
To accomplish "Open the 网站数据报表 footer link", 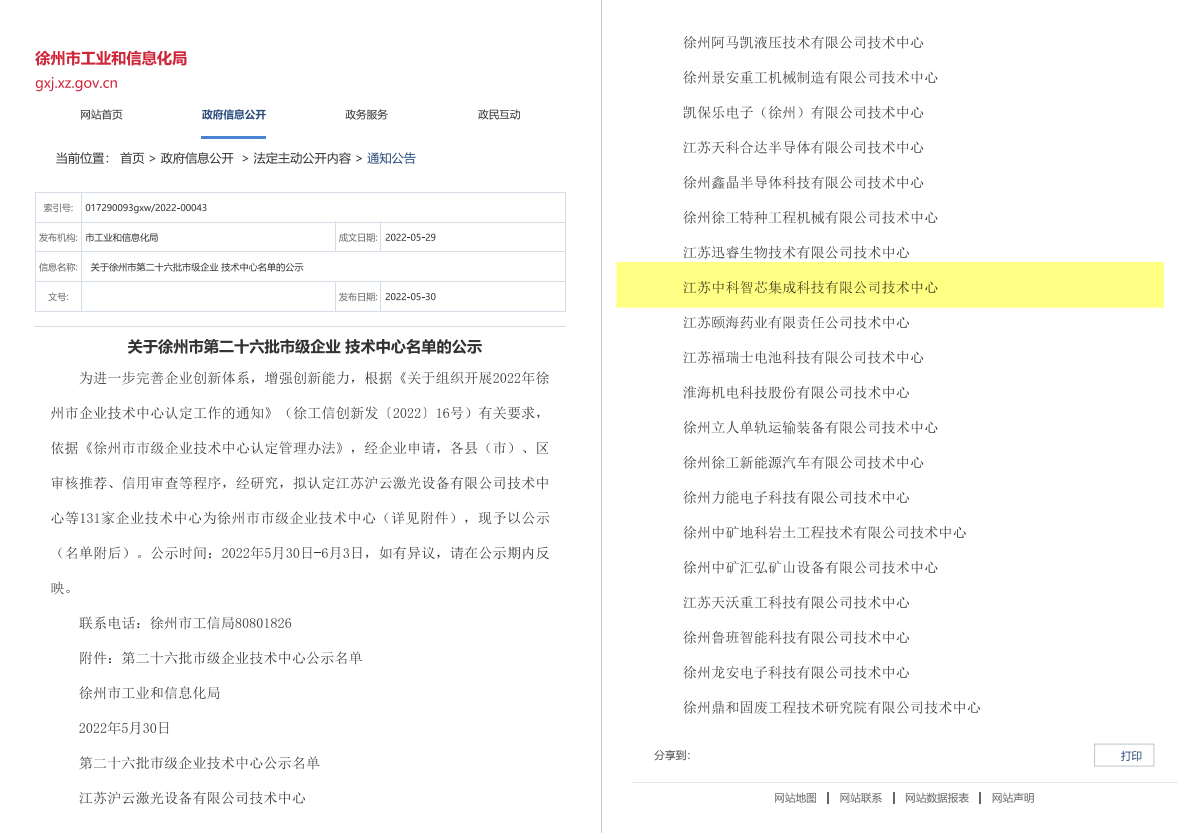I will click(937, 798).
